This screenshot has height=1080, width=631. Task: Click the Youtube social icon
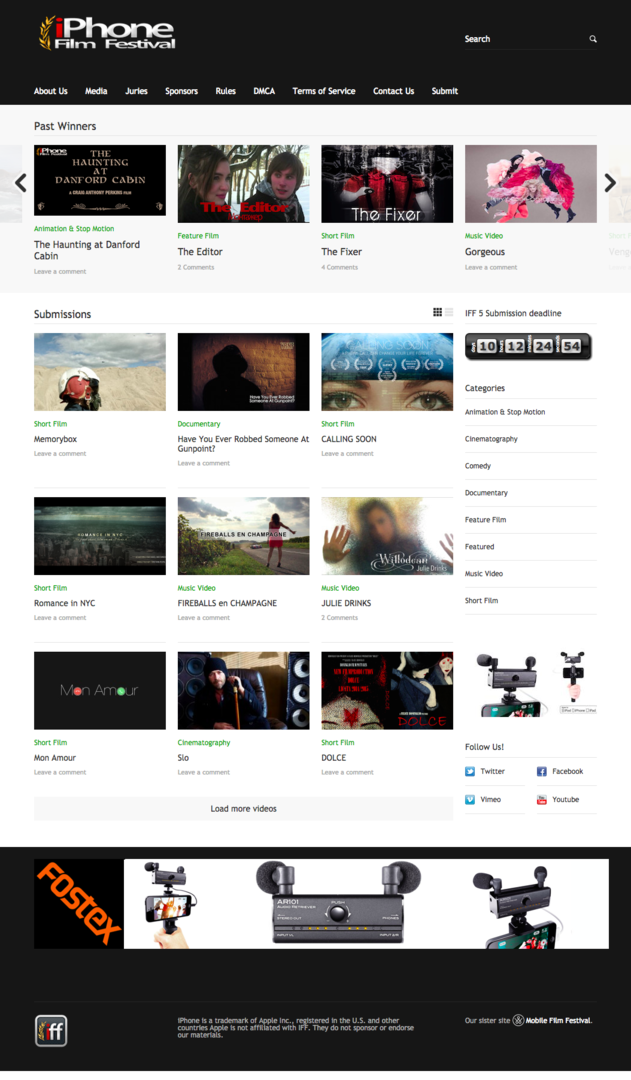click(542, 800)
